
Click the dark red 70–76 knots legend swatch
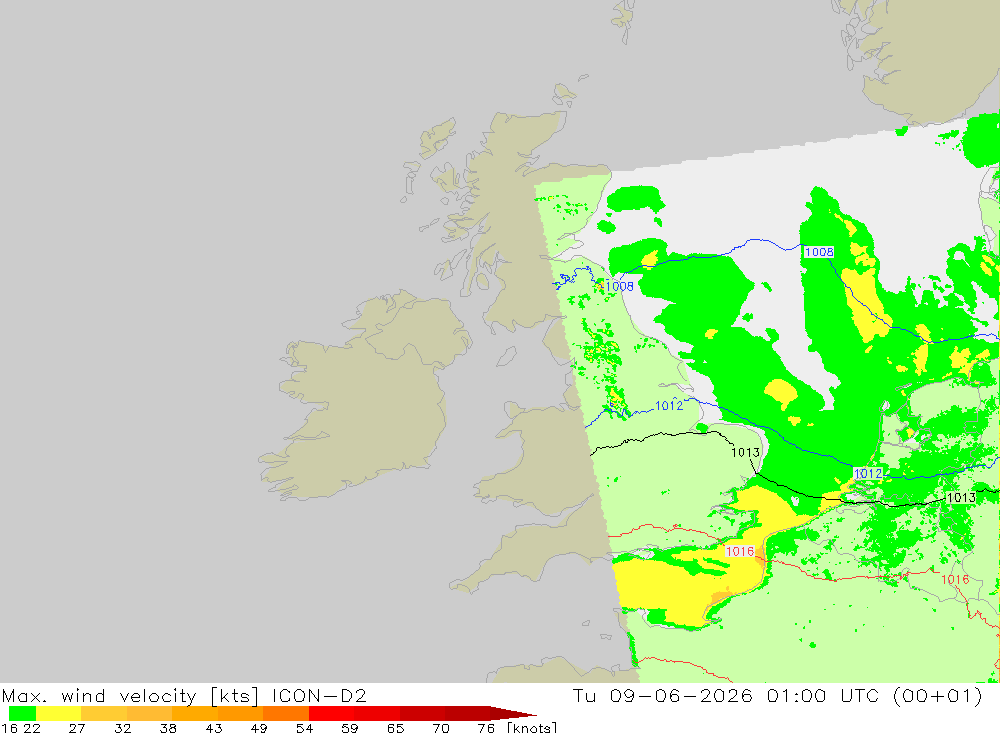click(x=467, y=713)
